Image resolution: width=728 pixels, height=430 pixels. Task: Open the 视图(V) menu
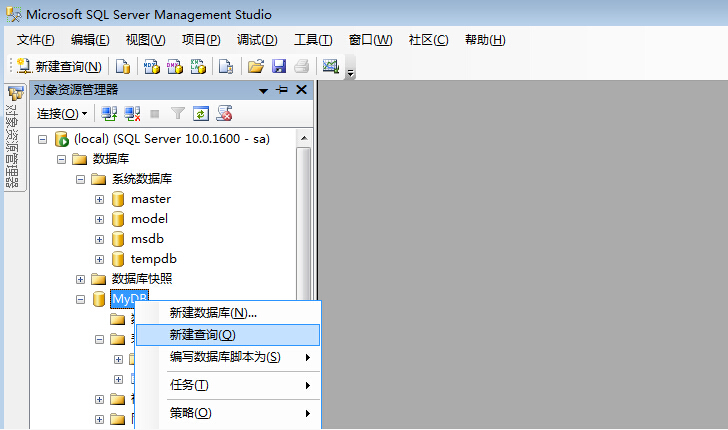(x=145, y=40)
